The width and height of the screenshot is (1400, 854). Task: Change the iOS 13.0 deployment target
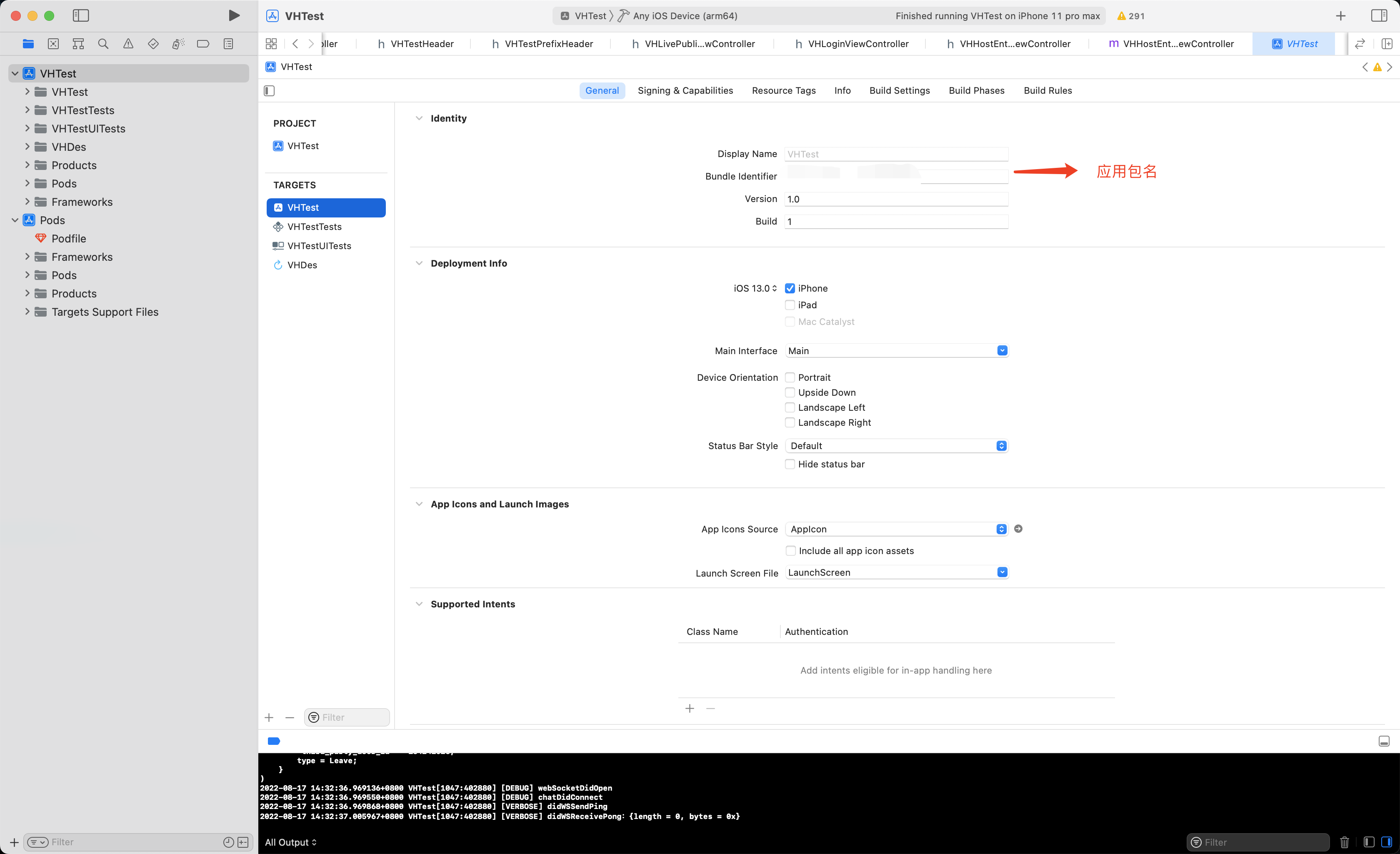755,289
